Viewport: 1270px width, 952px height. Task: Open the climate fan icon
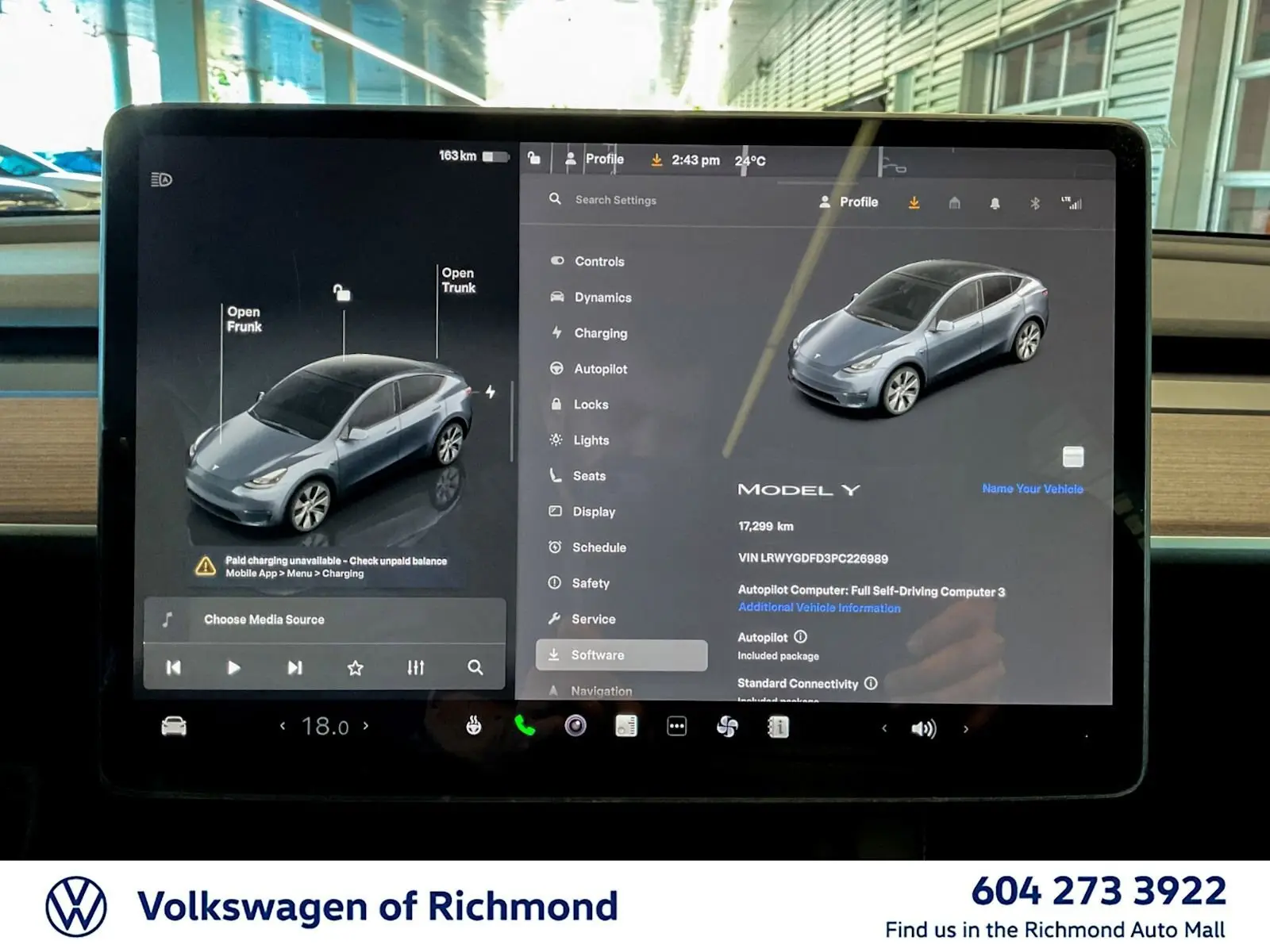(727, 726)
